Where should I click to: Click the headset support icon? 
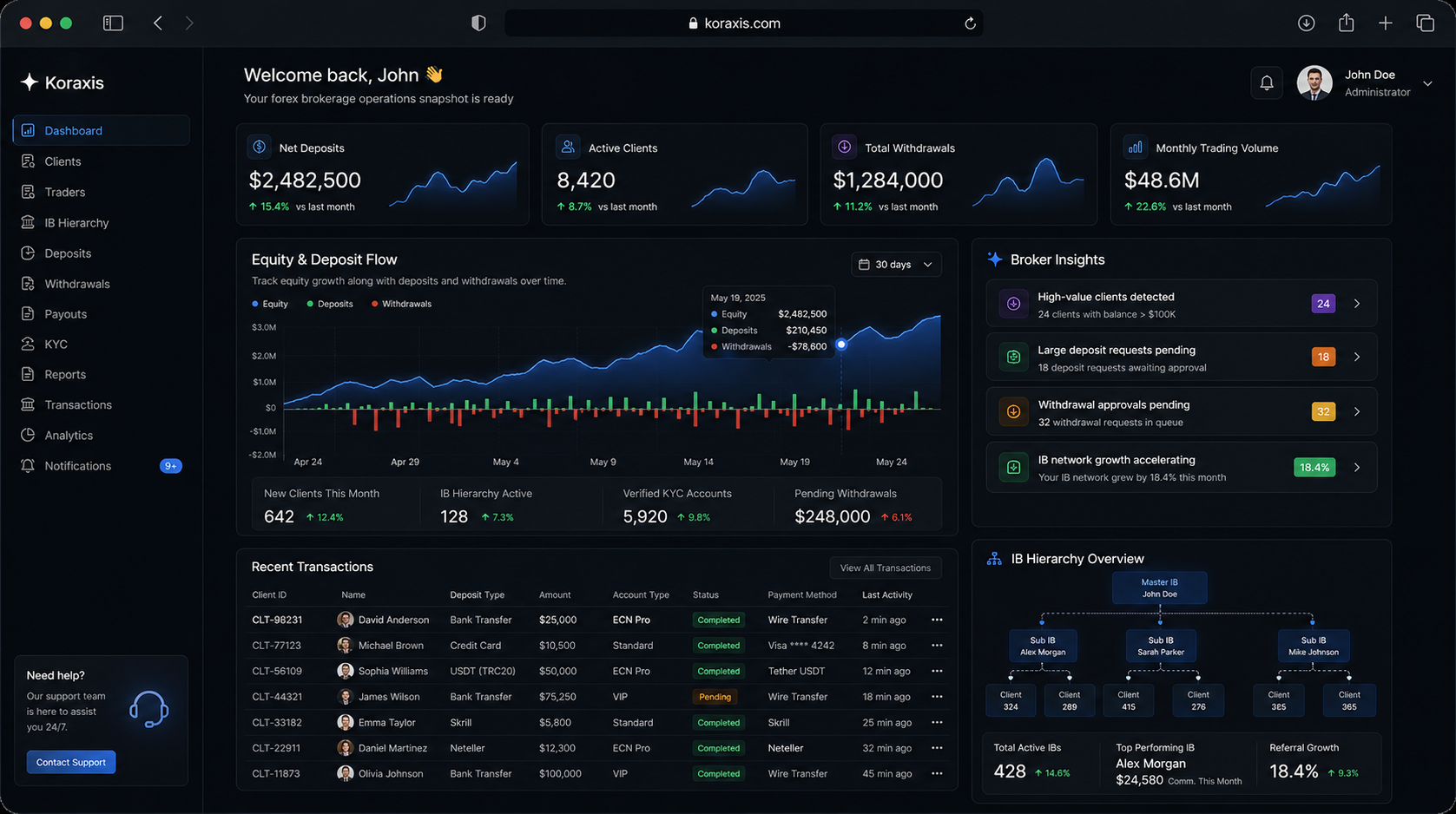[x=148, y=709]
